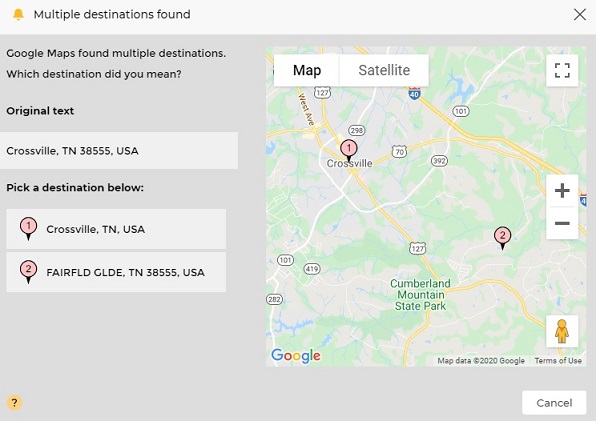Toggle fullscreen map view

(562, 70)
